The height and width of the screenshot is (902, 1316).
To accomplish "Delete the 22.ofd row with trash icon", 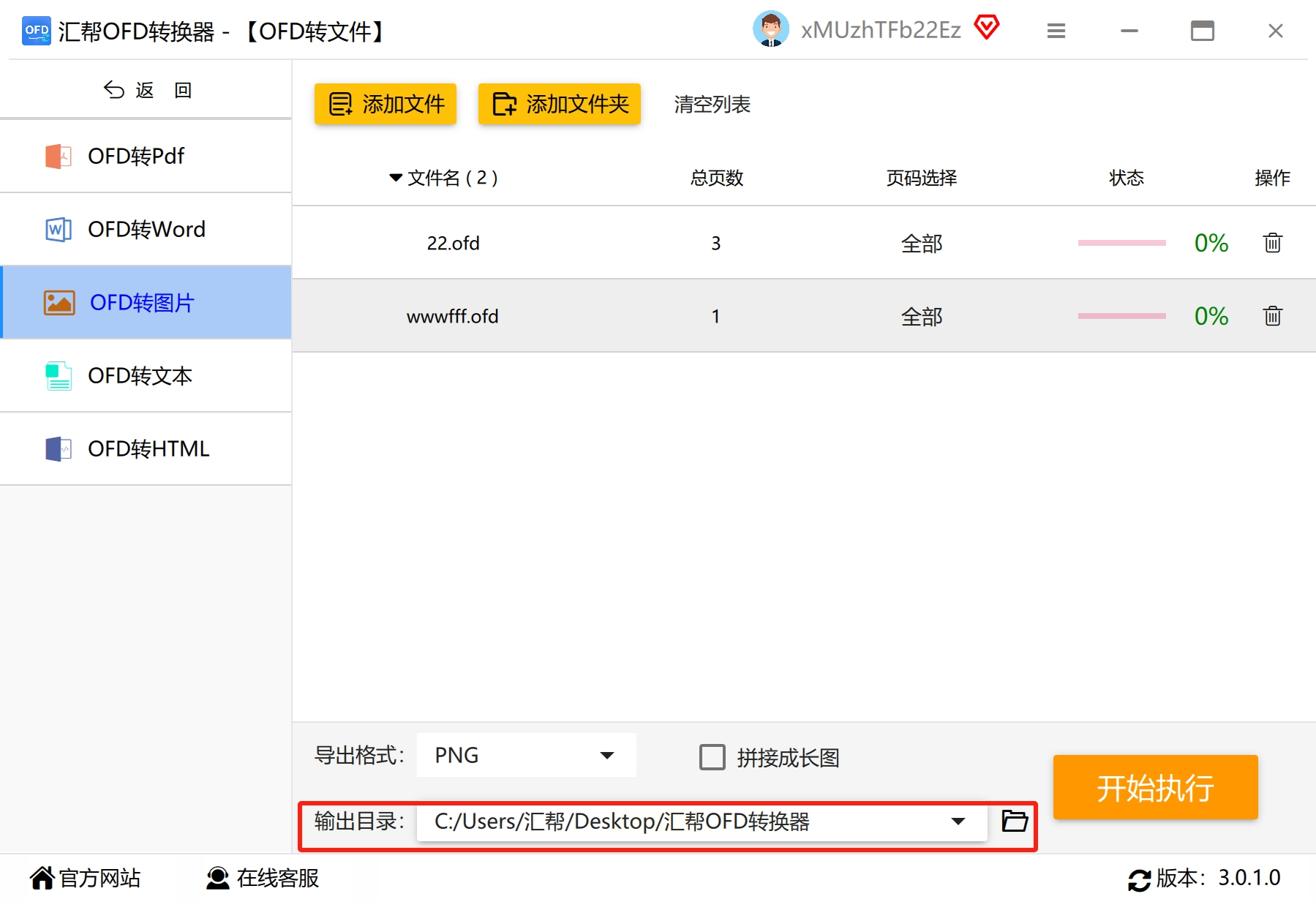I will point(1272,243).
